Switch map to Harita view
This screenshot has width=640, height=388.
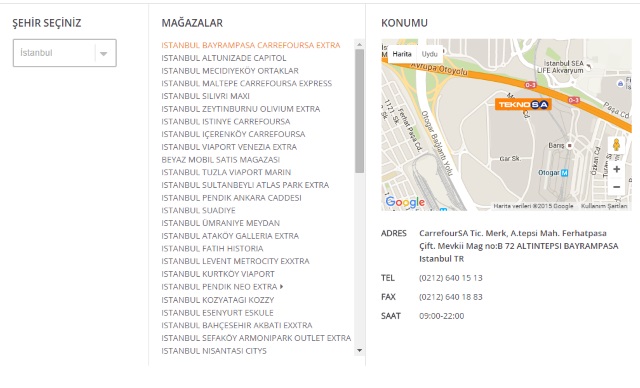[402, 54]
